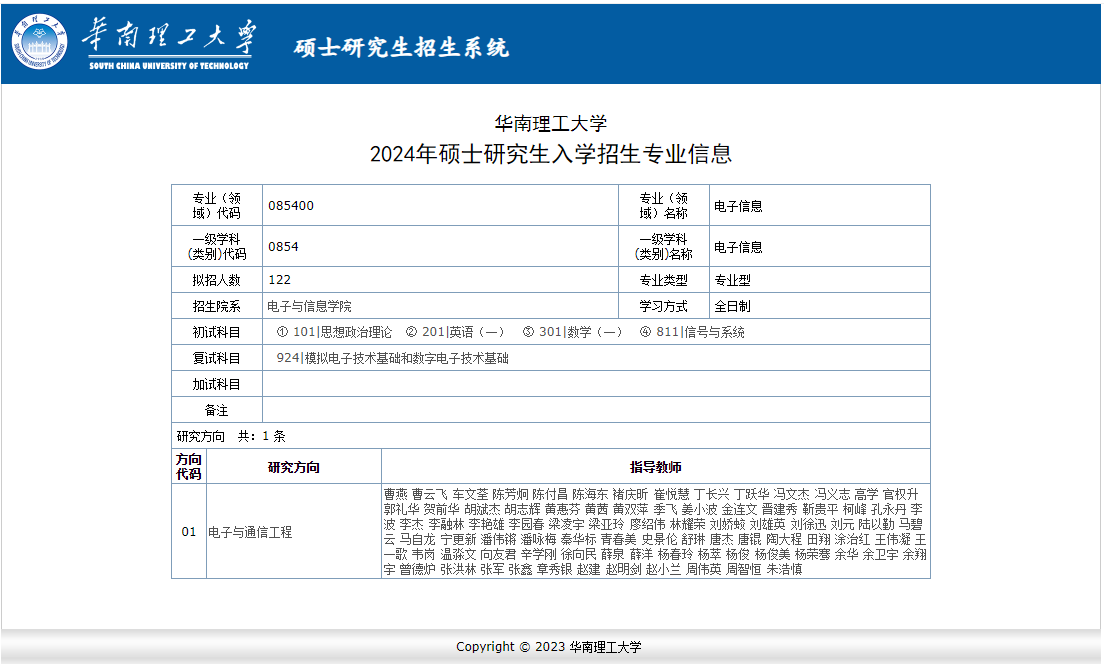Screen dimensions: 1104x670
Task: Click advisor name 曾德炉
Action: click(x=418, y=569)
